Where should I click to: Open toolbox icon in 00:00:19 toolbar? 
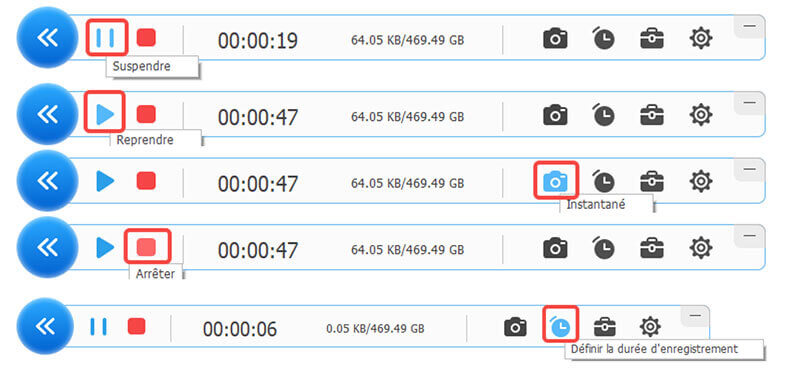click(x=652, y=39)
